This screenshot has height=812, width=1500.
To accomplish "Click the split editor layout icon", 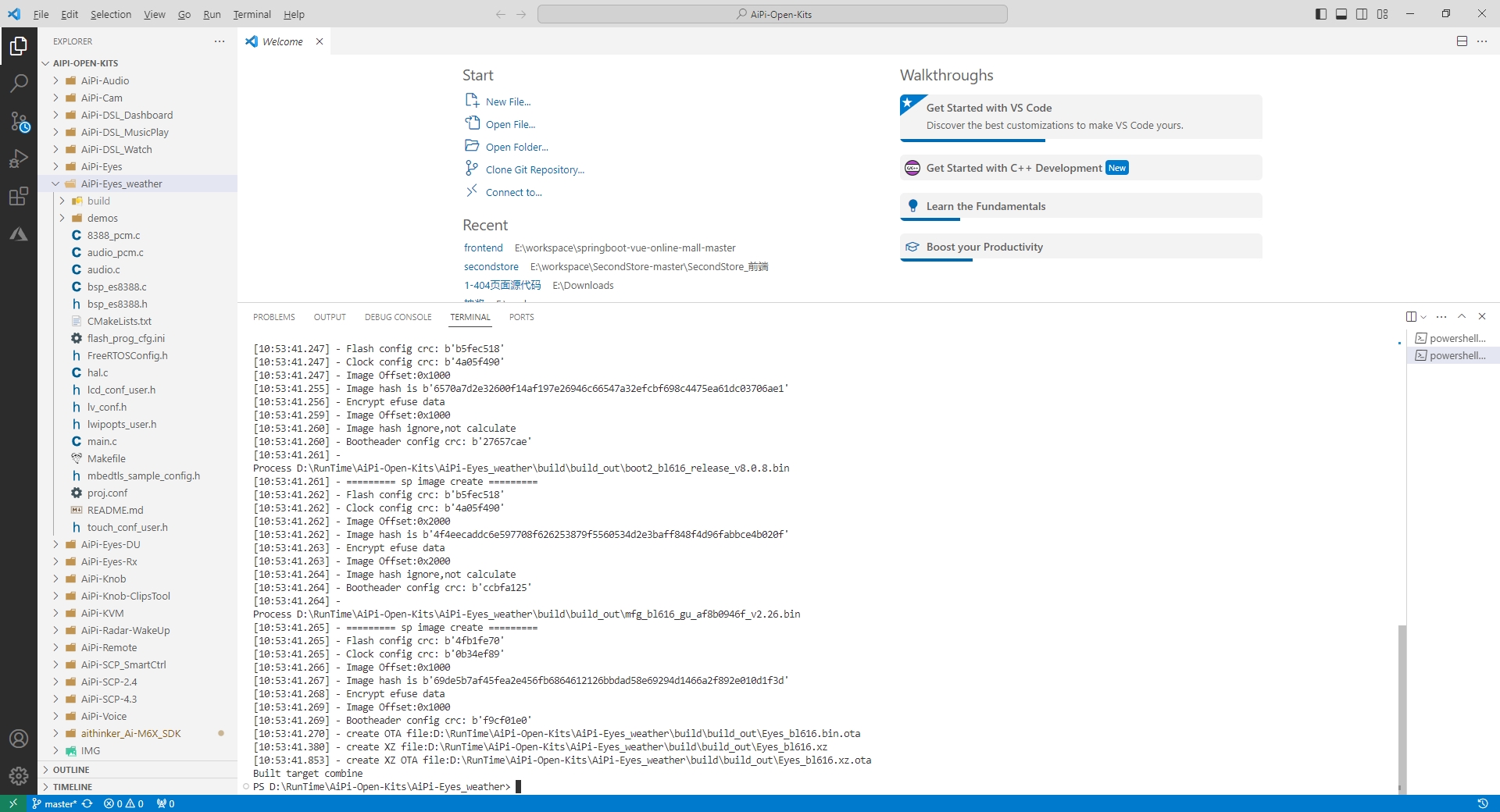I will 1462,41.
